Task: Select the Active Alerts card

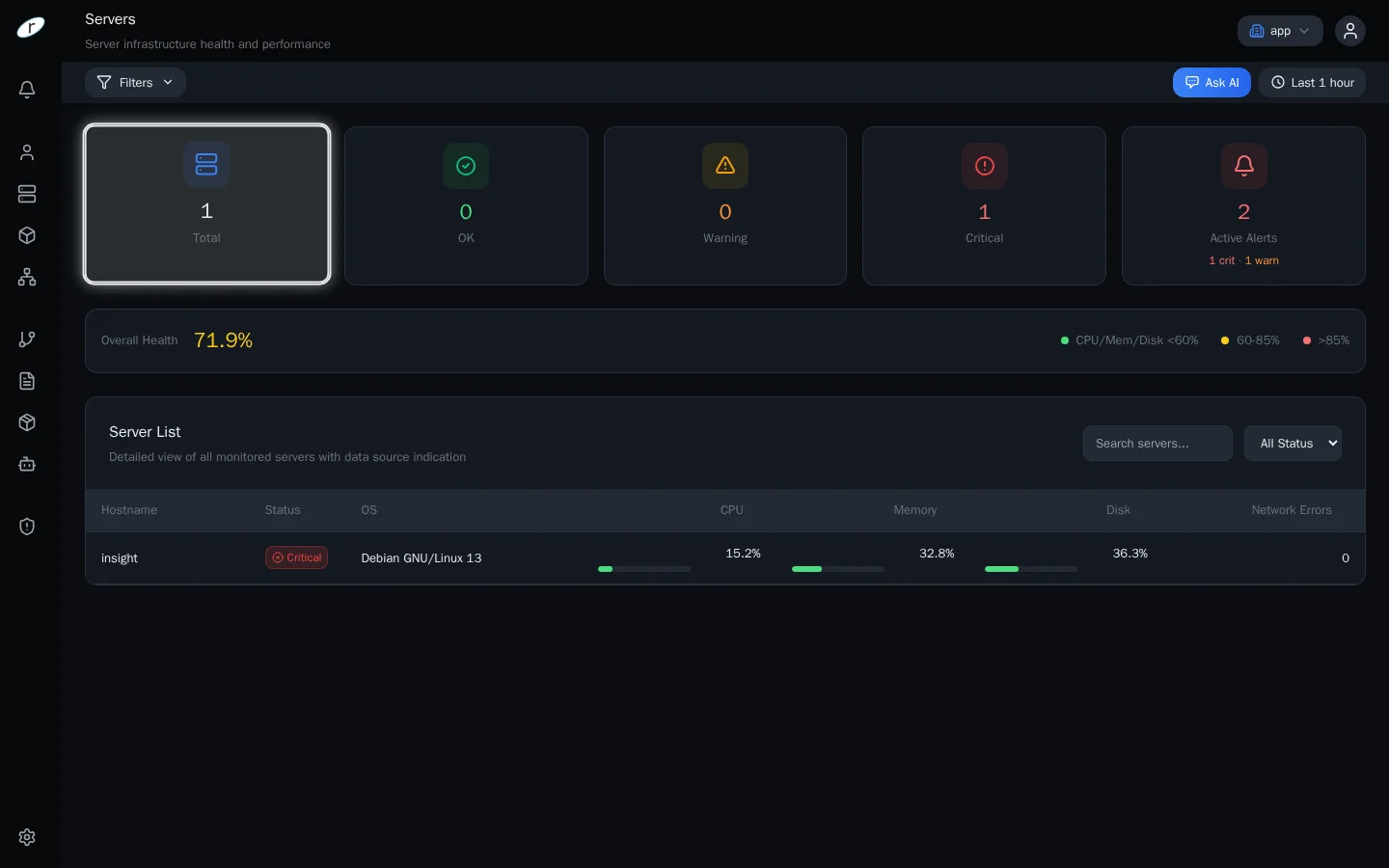Action: 1243,205
